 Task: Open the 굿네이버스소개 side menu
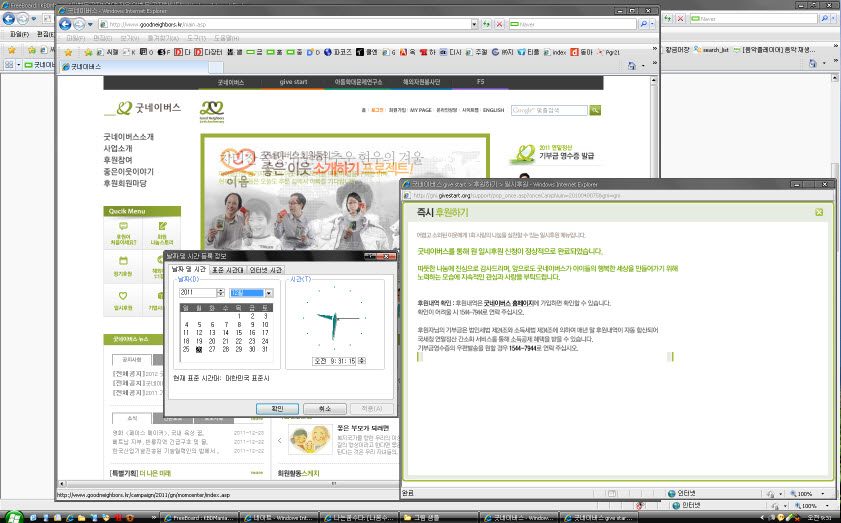[129, 137]
